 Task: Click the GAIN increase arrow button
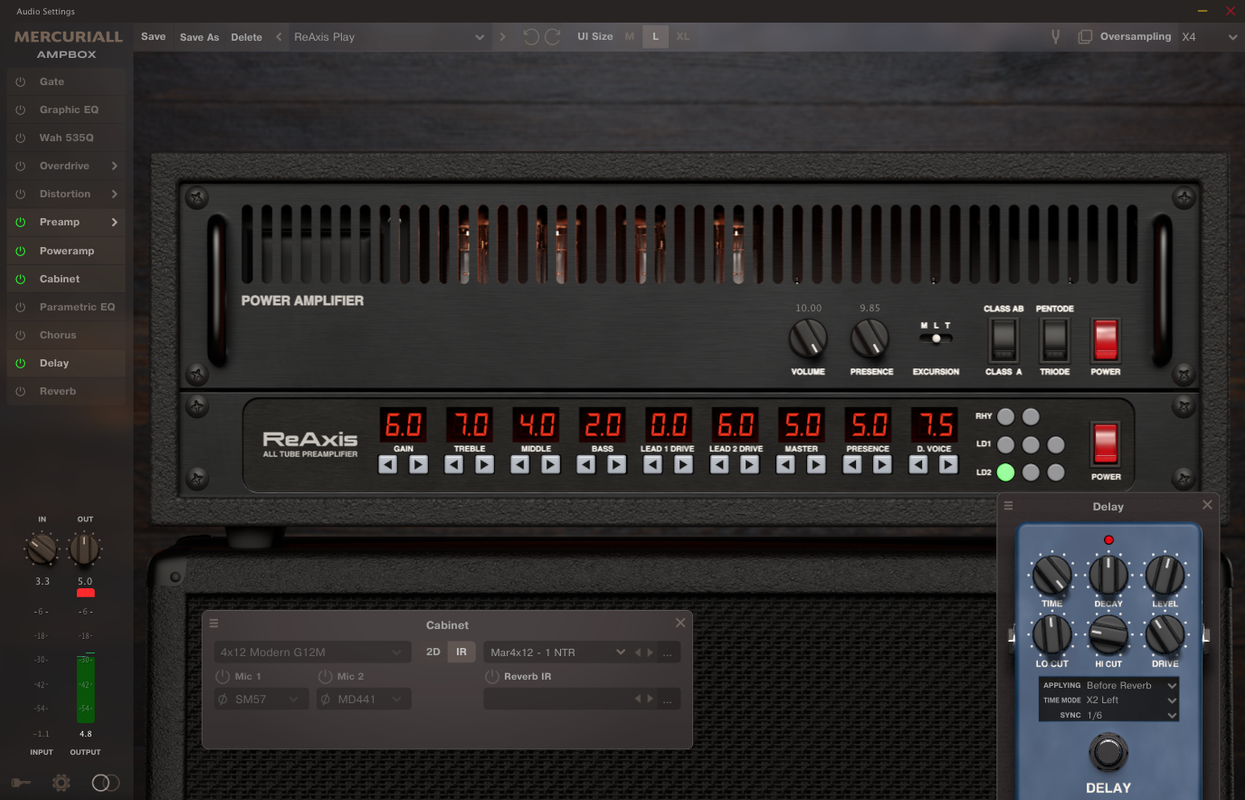click(419, 464)
